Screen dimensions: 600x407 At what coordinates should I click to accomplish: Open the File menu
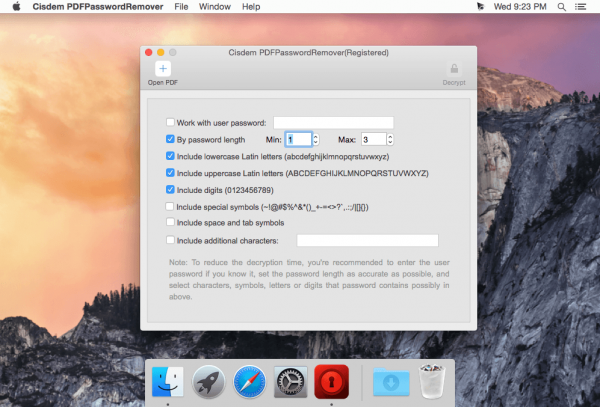tap(181, 7)
